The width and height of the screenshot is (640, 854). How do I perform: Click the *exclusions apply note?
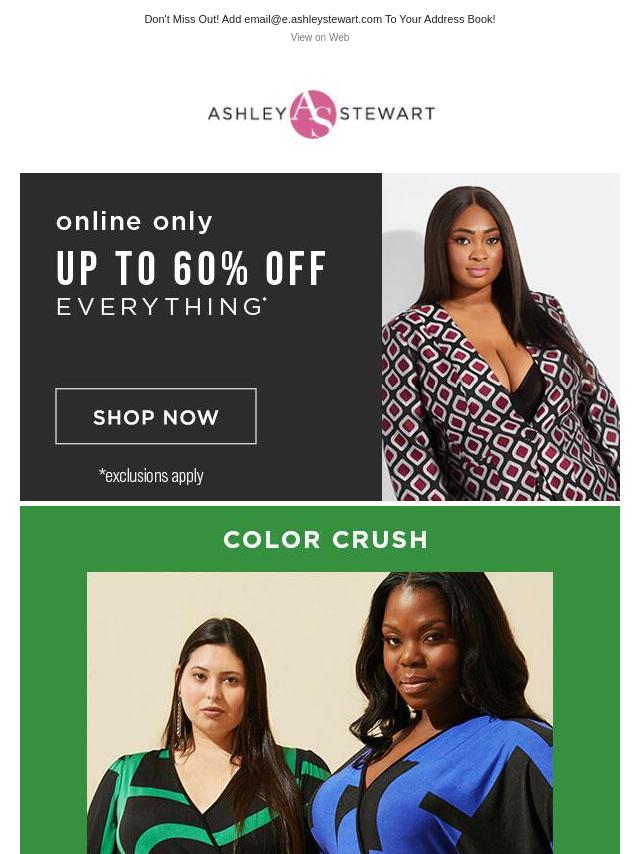(151, 475)
